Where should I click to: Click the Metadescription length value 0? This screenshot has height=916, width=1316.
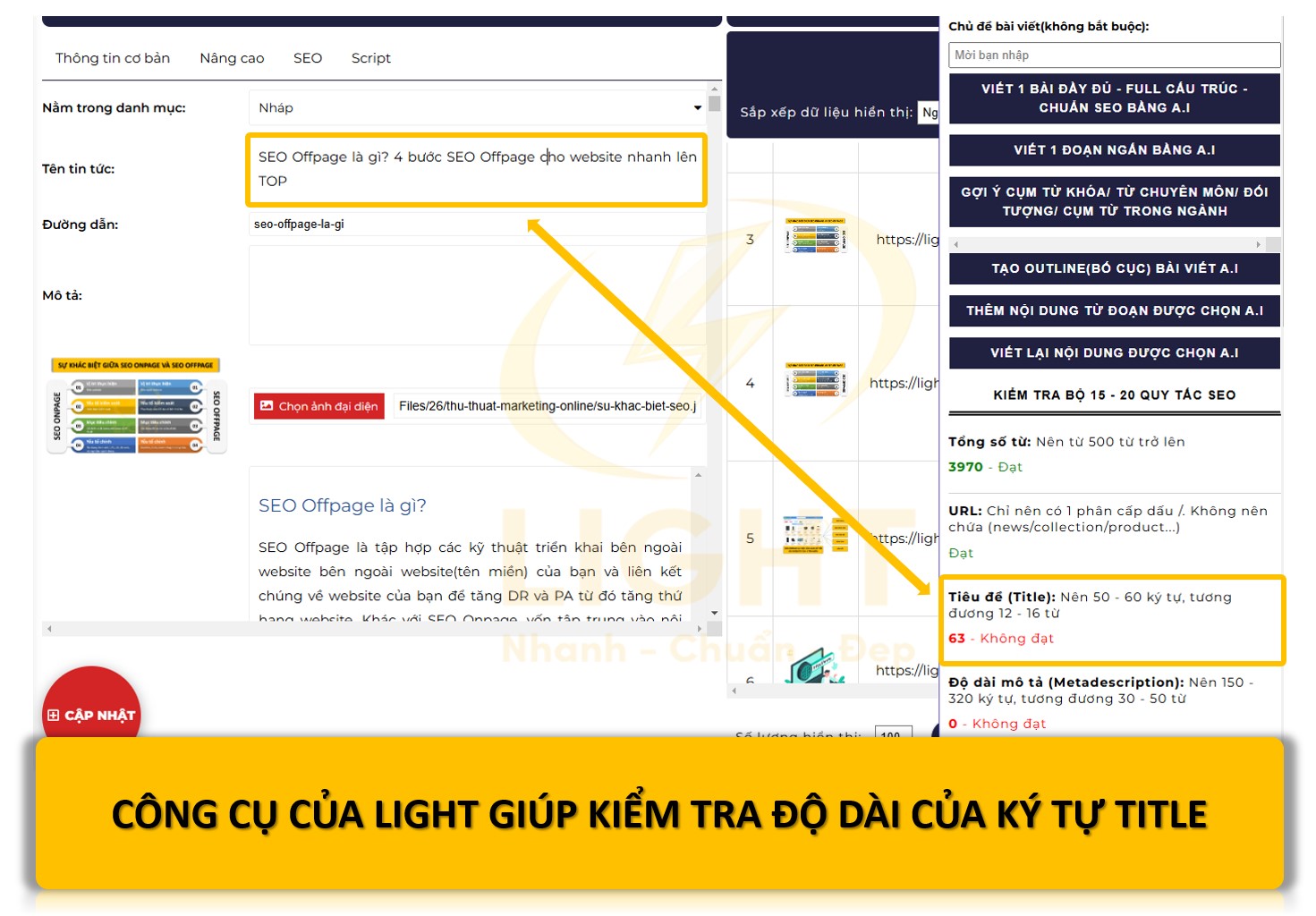[953, 724]
